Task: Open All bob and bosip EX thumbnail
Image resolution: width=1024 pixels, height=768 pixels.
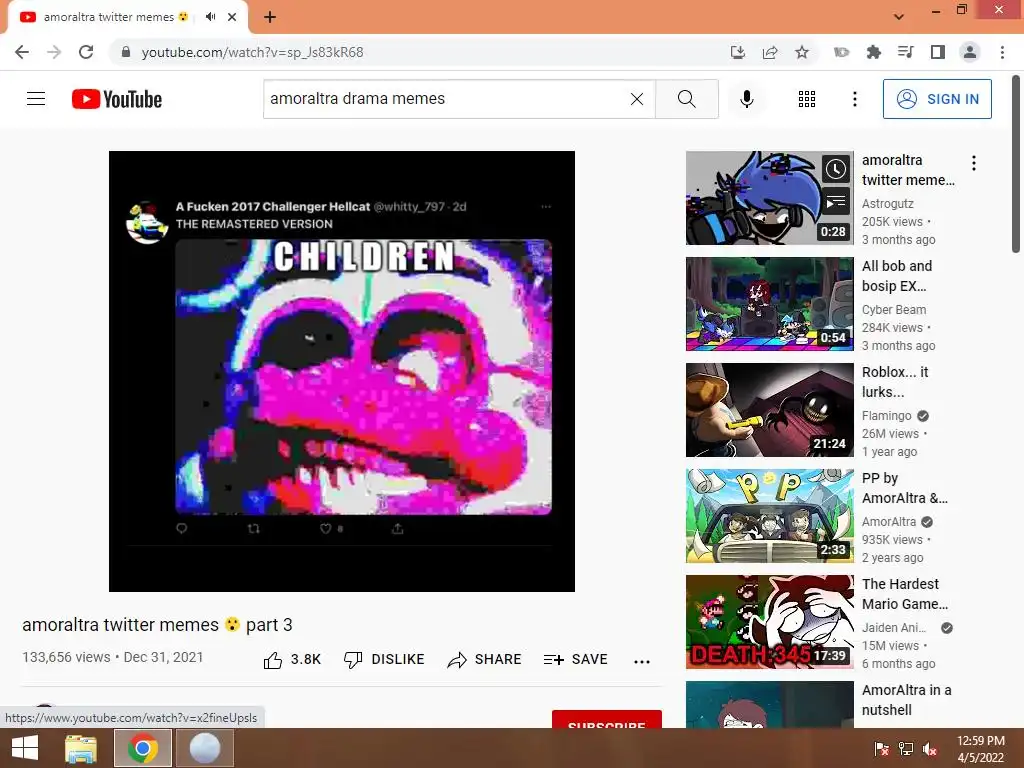Action: click(769, 304)
